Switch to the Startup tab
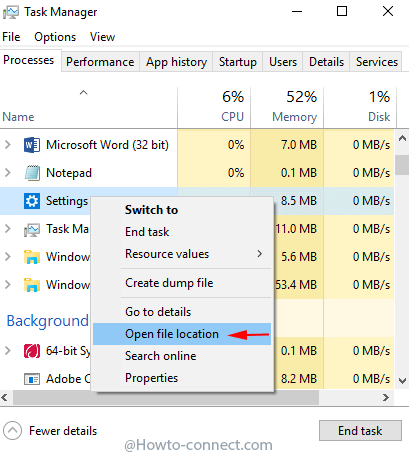 [238, 62]
